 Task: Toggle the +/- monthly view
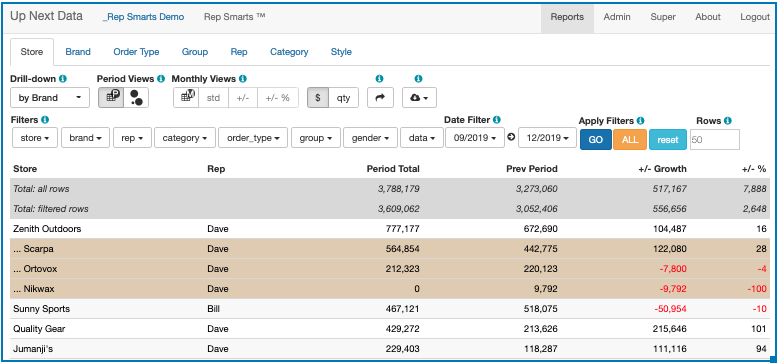(243, 98)
